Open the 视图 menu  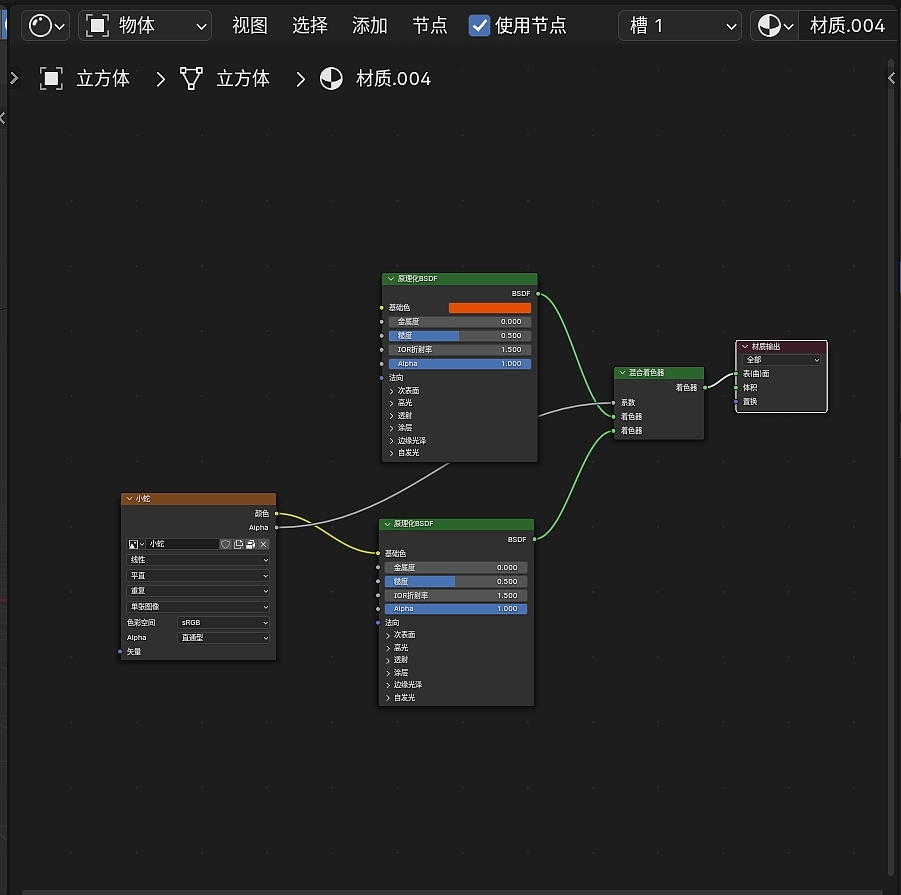click(249, 26)
